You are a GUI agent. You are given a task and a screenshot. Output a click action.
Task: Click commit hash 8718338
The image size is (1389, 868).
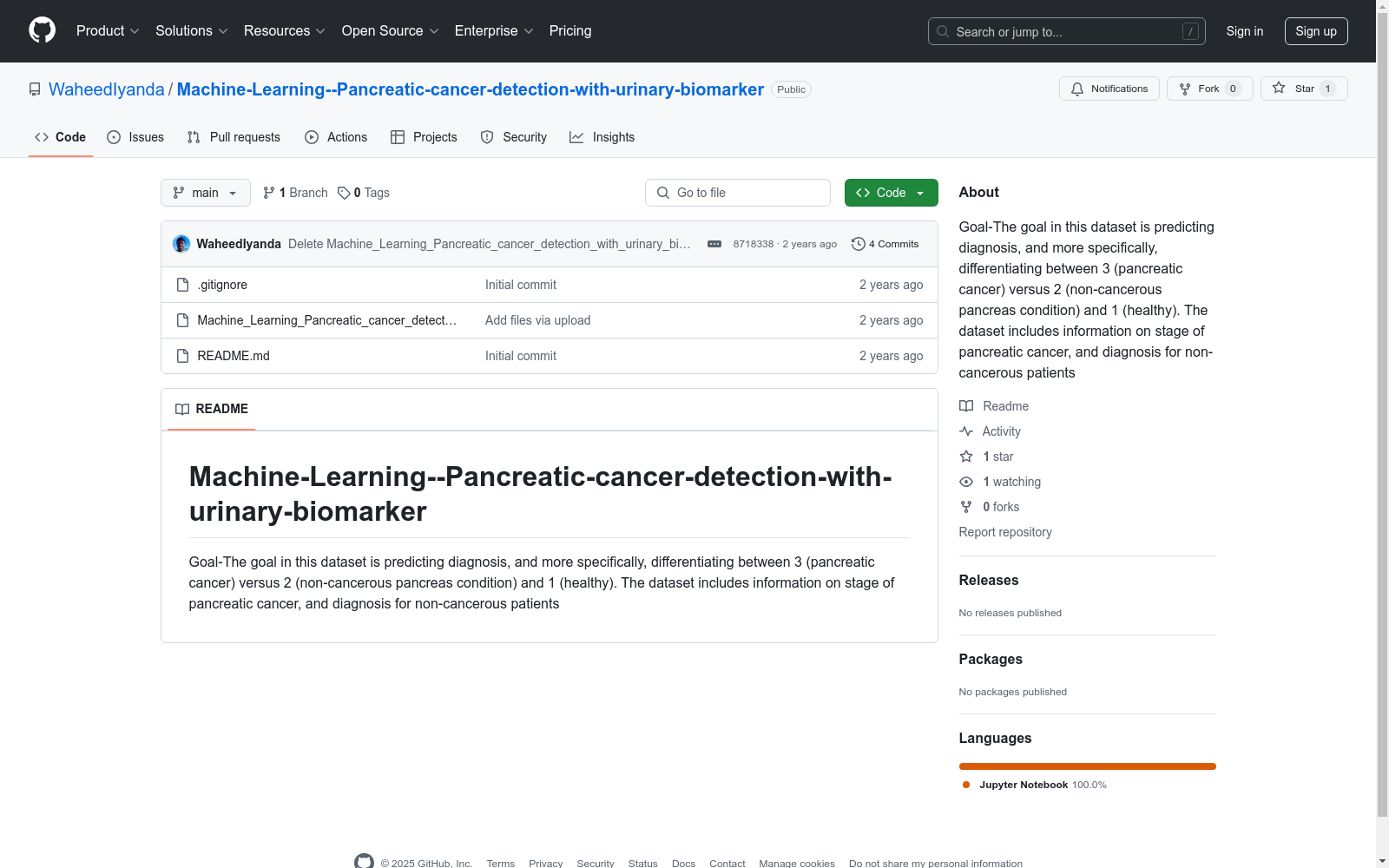(x=754, y=244)
